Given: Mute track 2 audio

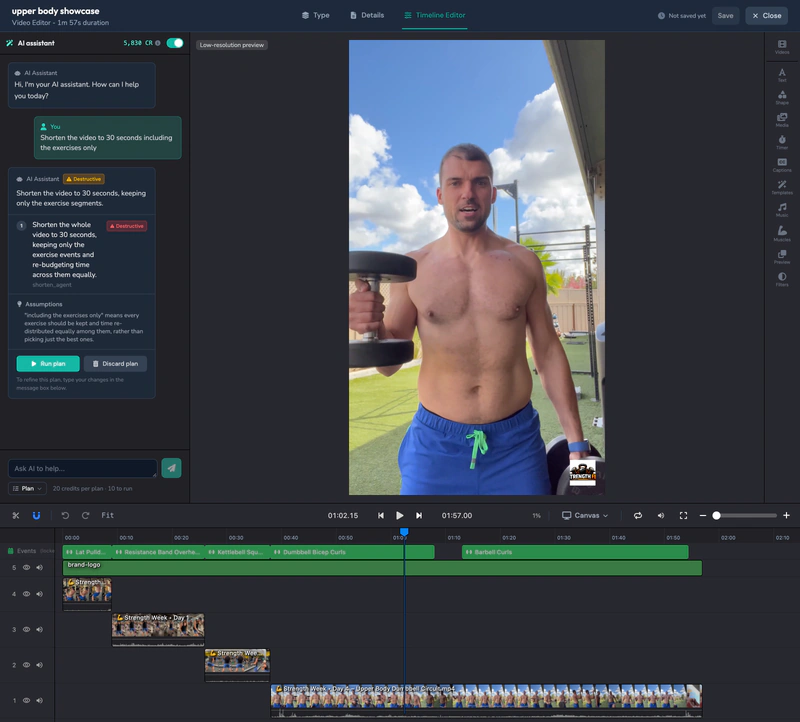Looking at the screenshot, I should tap(39, 665).
